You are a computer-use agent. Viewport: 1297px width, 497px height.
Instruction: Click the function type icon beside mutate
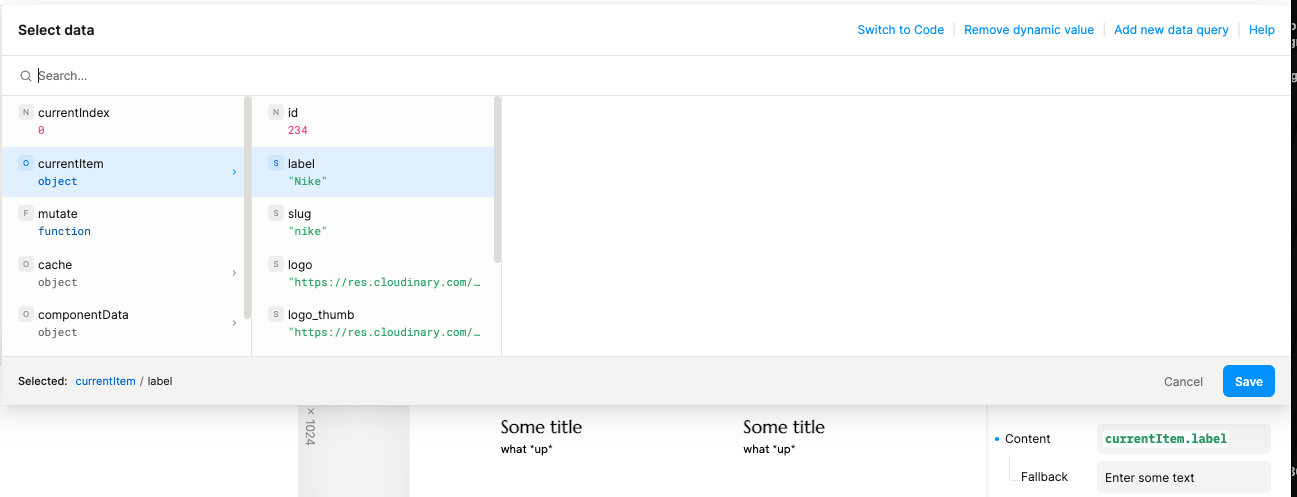tap(26, 214)
